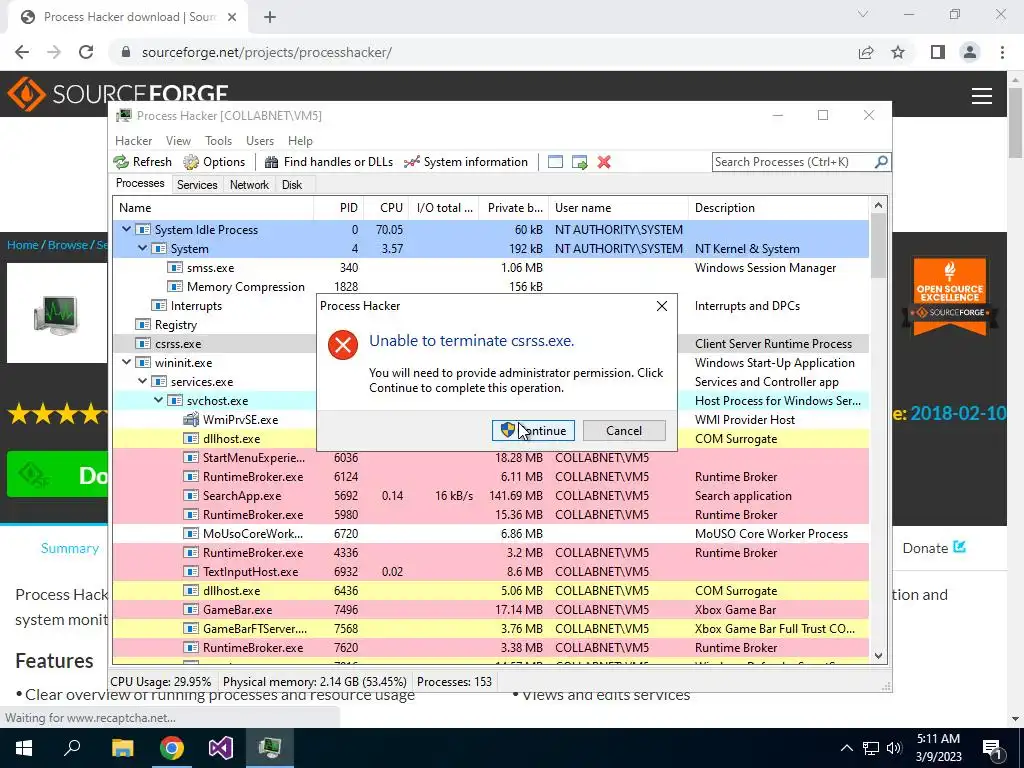Click the red X kill window icon
This screenshot has width=1024, height=768.
tap(604, 162)
